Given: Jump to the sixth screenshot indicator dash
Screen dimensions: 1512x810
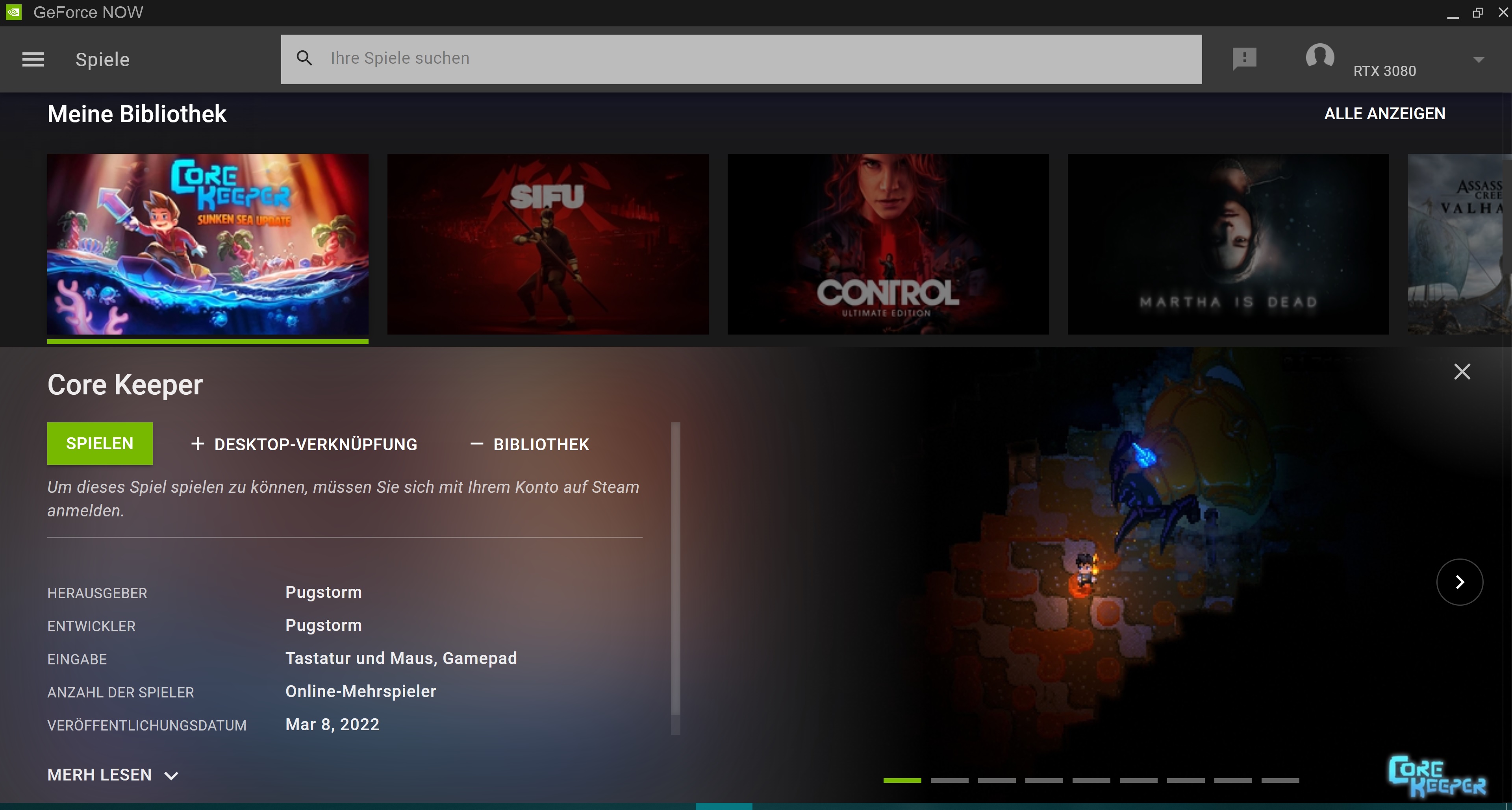Looking at the screenshot, I should (x=1138, y=780).
